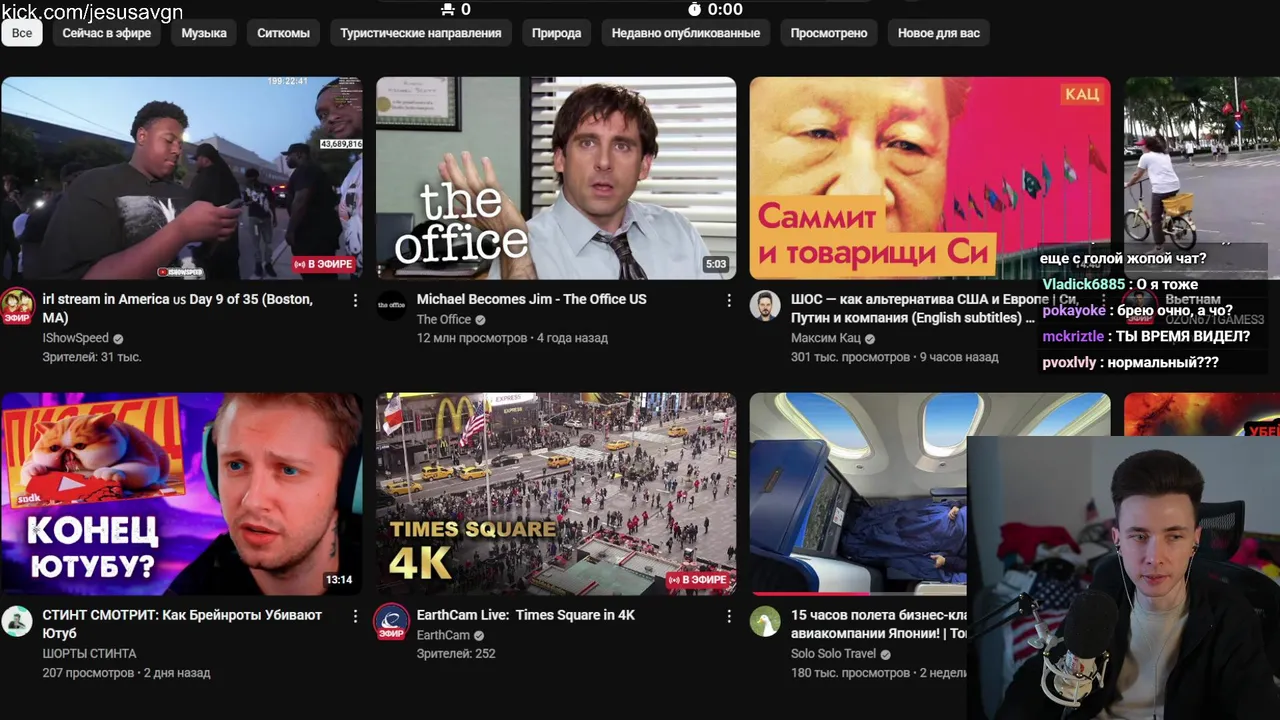
Task: Click the live badge on Times Square thumbnail
Action: (699, 580)
